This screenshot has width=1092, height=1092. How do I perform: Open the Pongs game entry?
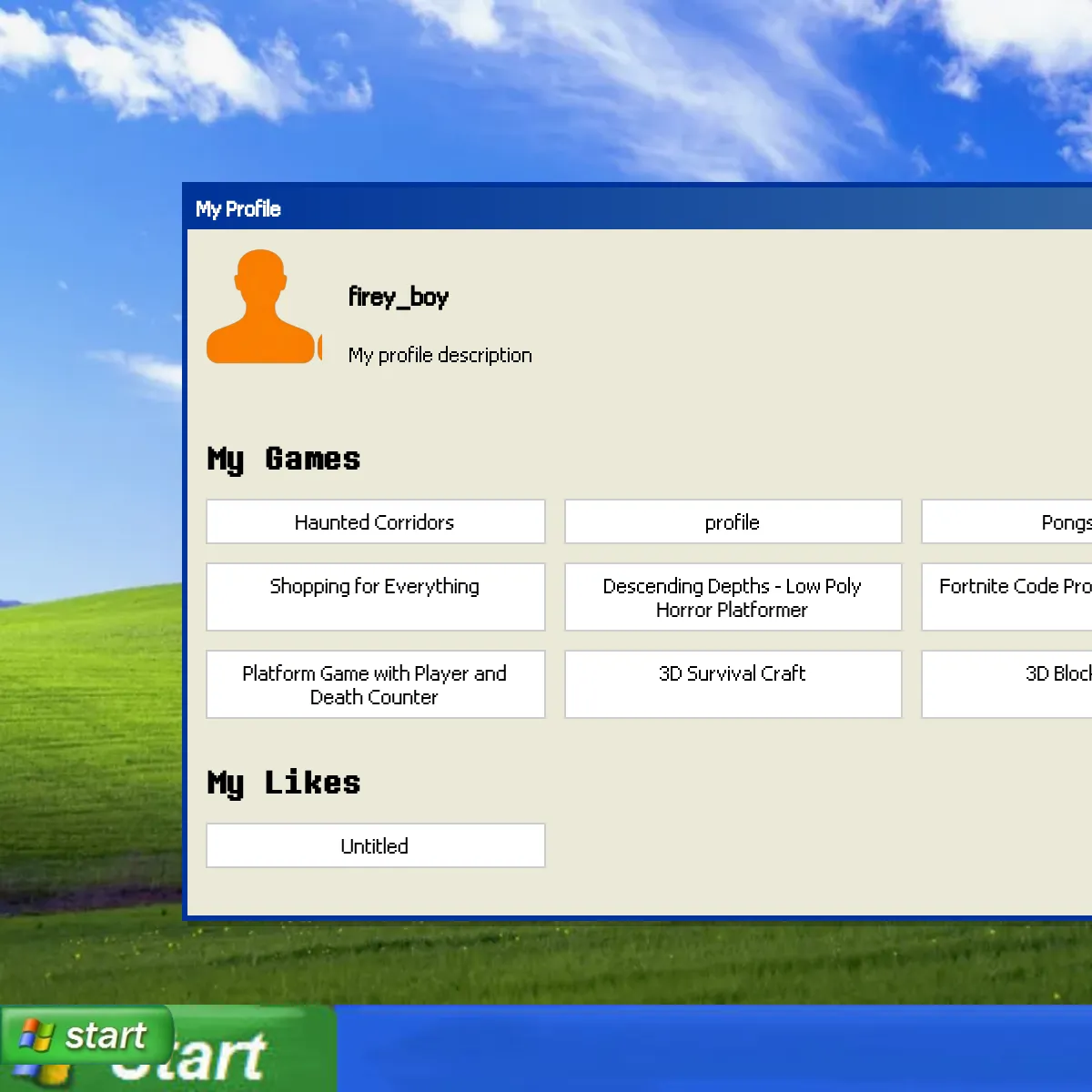pos(1007,521)
